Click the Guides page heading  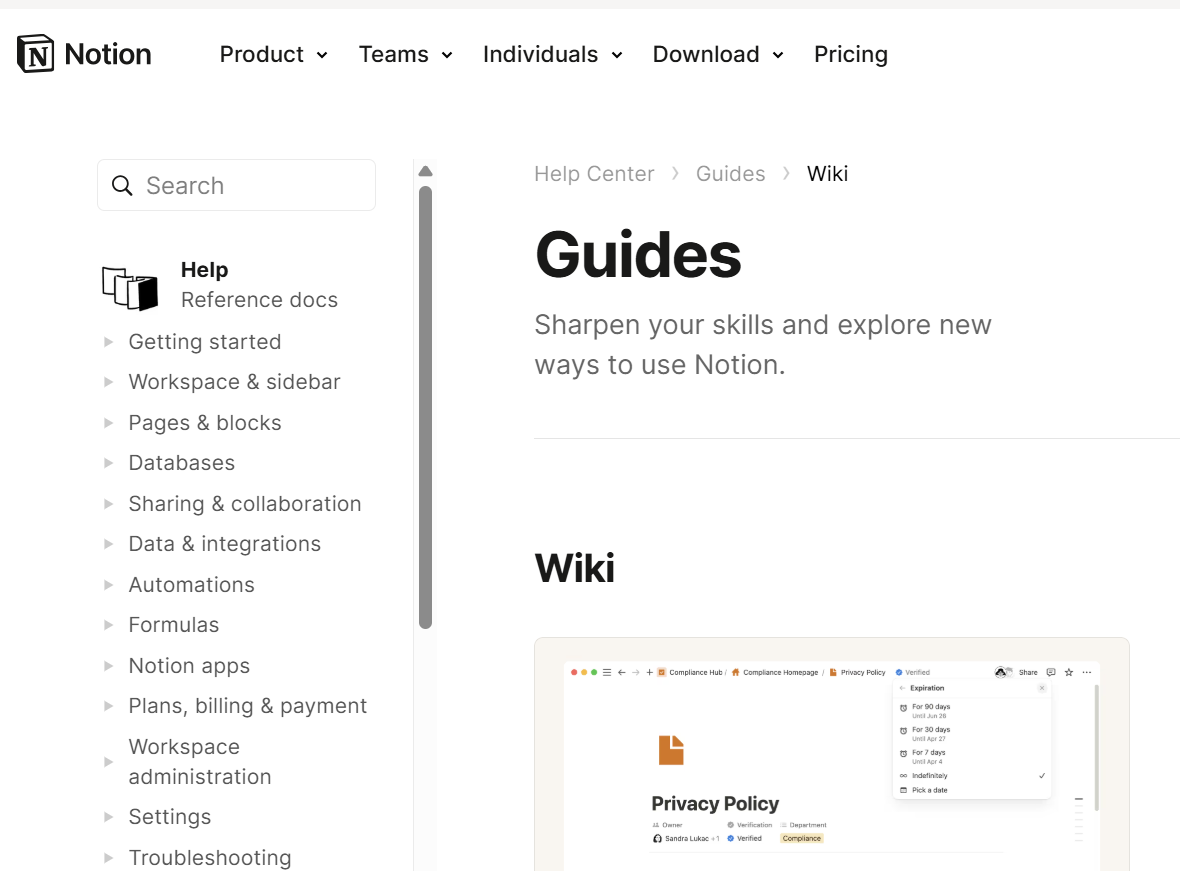(638, 254)
